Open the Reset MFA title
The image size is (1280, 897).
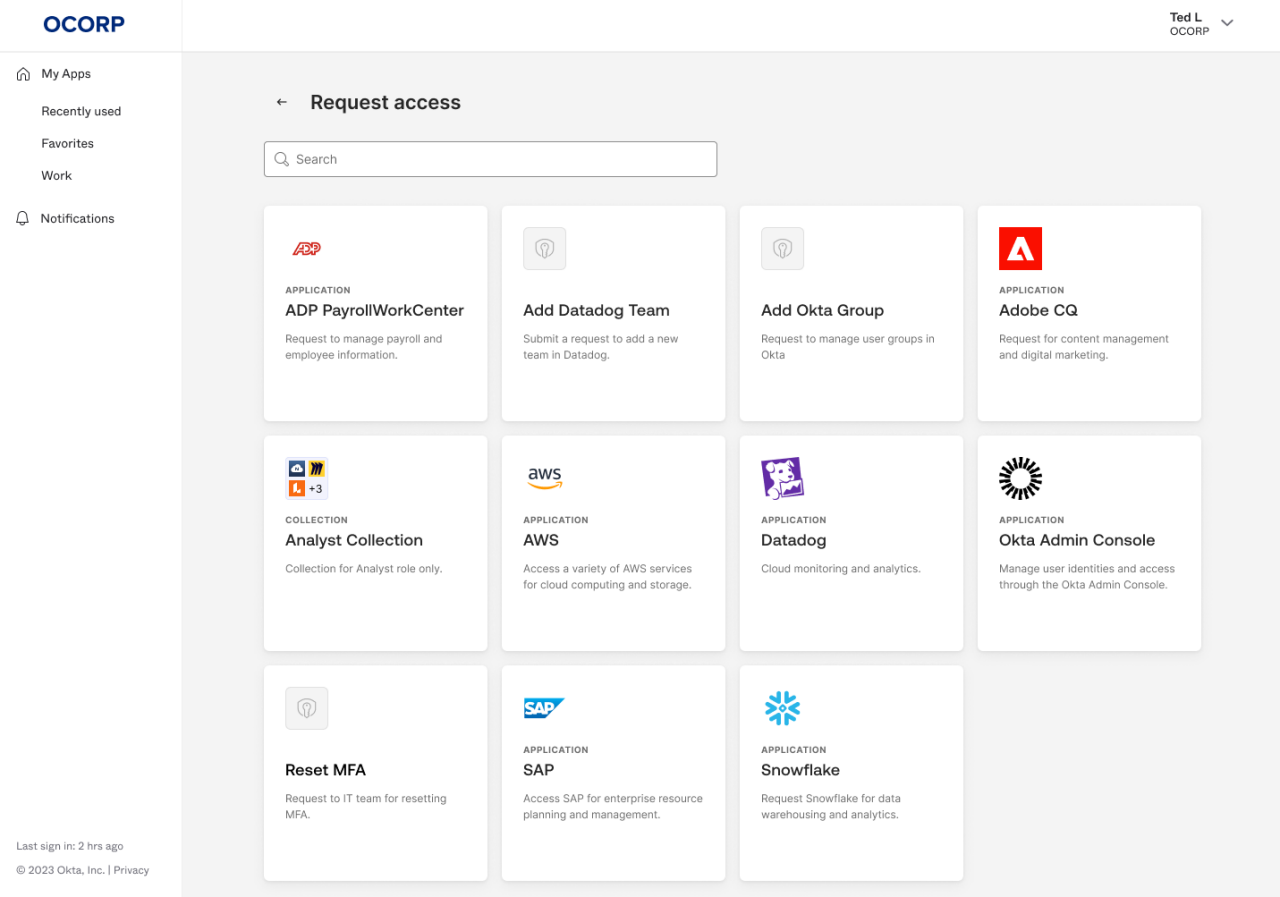pyautogui.click(x=326, y=770)
